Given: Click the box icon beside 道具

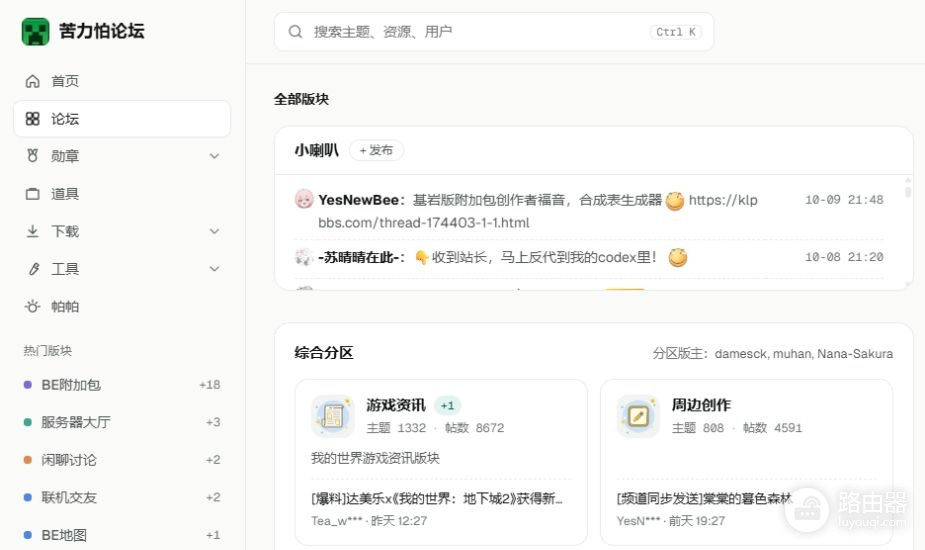Looking at the screenshot, I should click(x=32, y=194).
